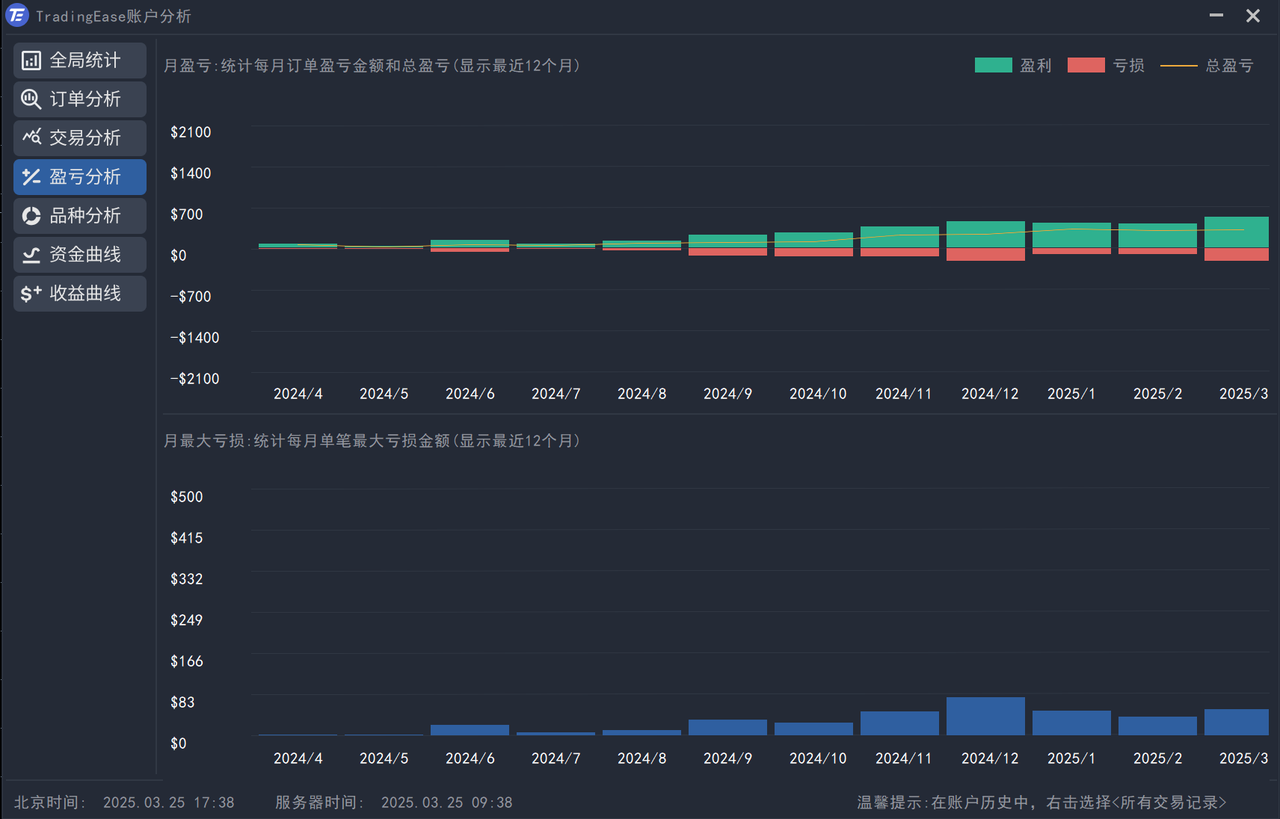Switch to the 品种分析 section
This screenshot has height=819, width=1280.
coord(84,216)
